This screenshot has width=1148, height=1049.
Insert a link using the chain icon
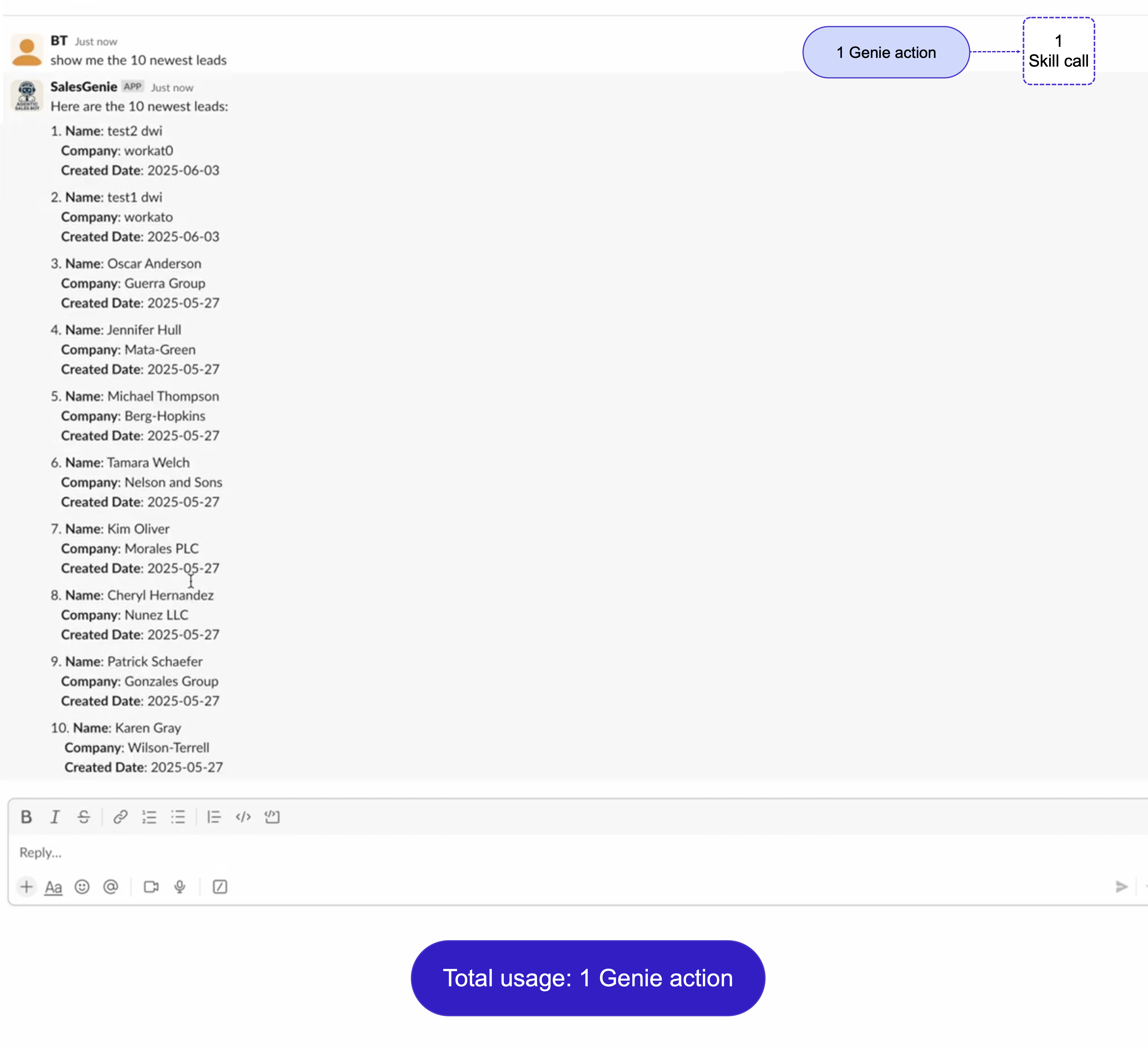(x=120, y=817)
